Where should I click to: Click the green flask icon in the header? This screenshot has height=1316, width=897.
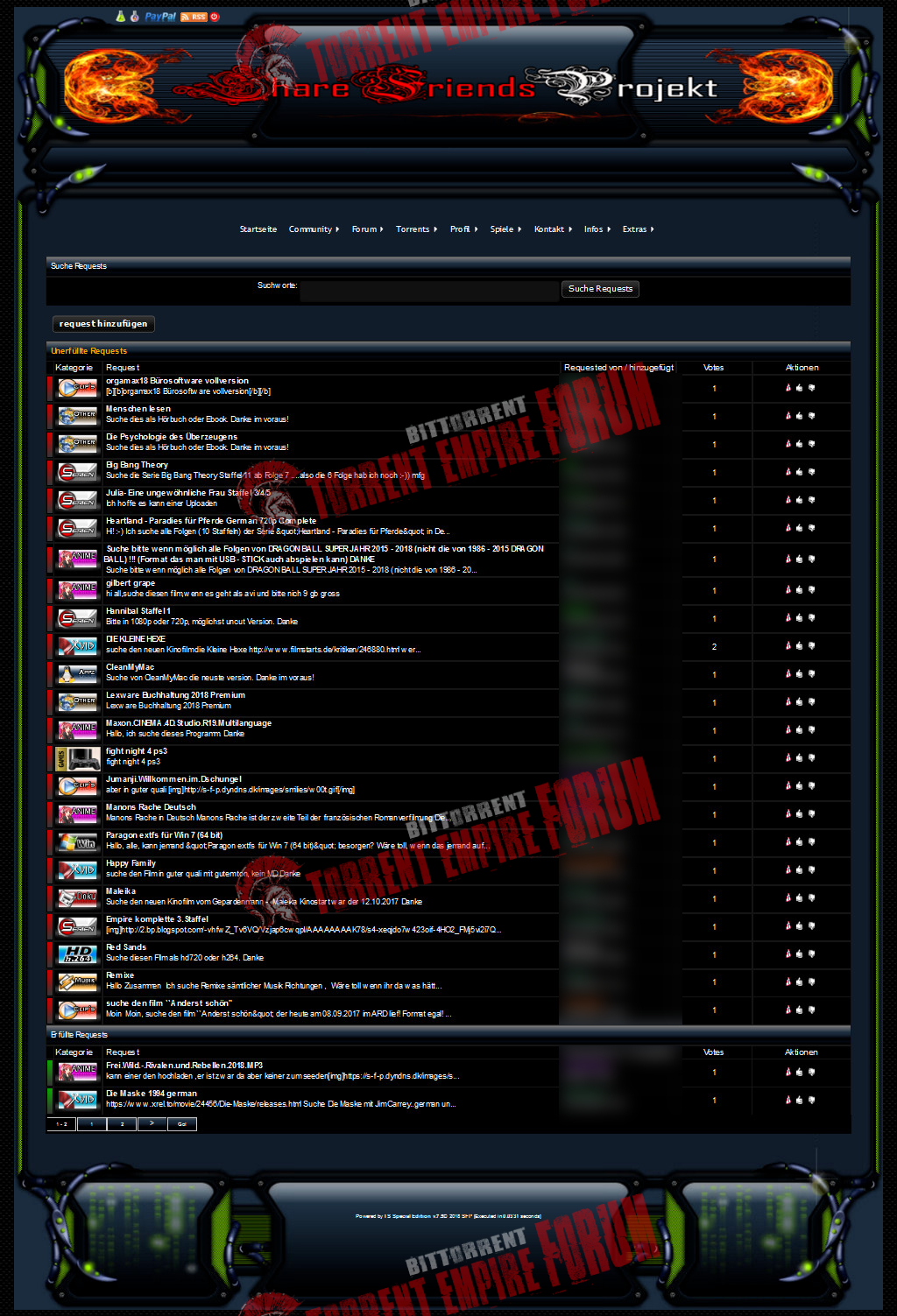click(121, 17)
